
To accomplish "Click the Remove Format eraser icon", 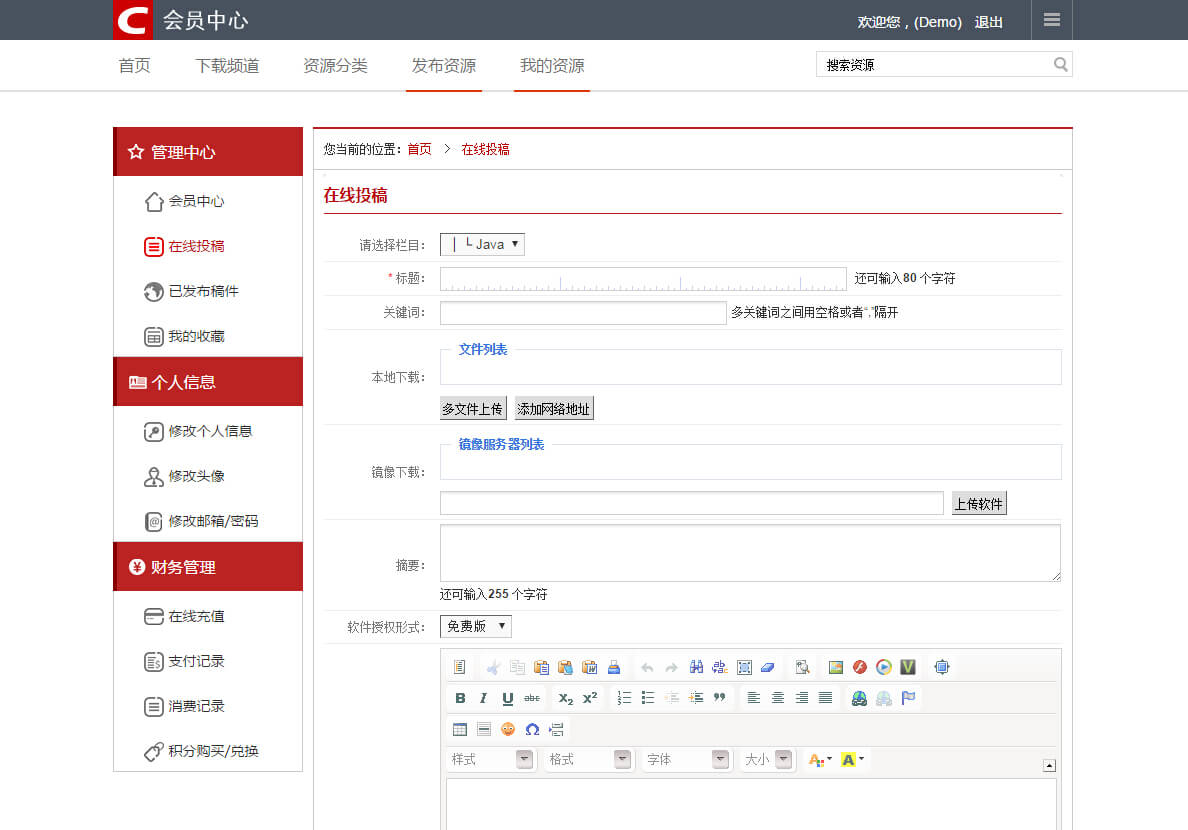I will point(768,667).
